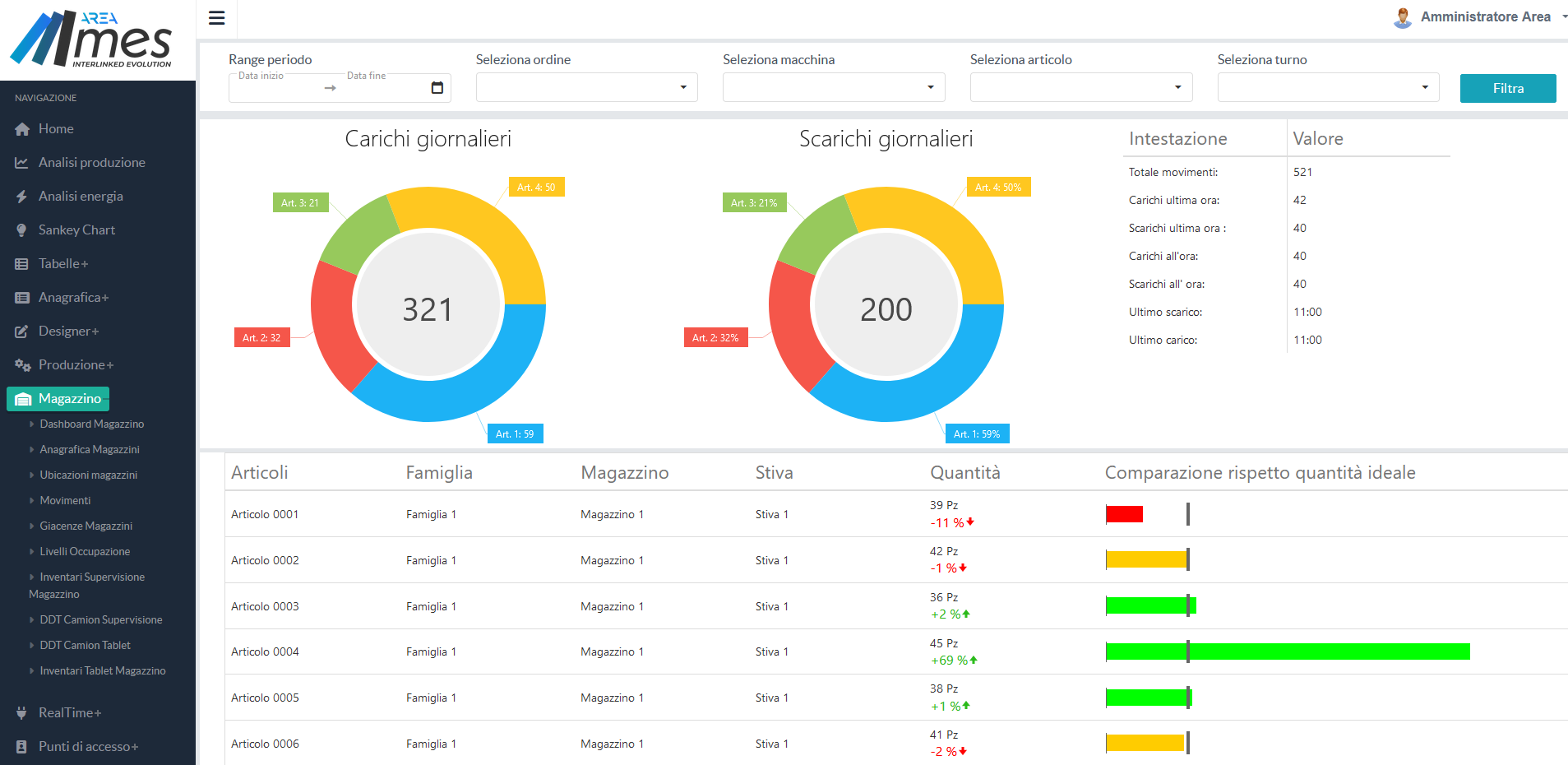The width and height of the screenshot is (1568, 765).
Task: Click the Data inizio field
Action: tap(275, 87)
